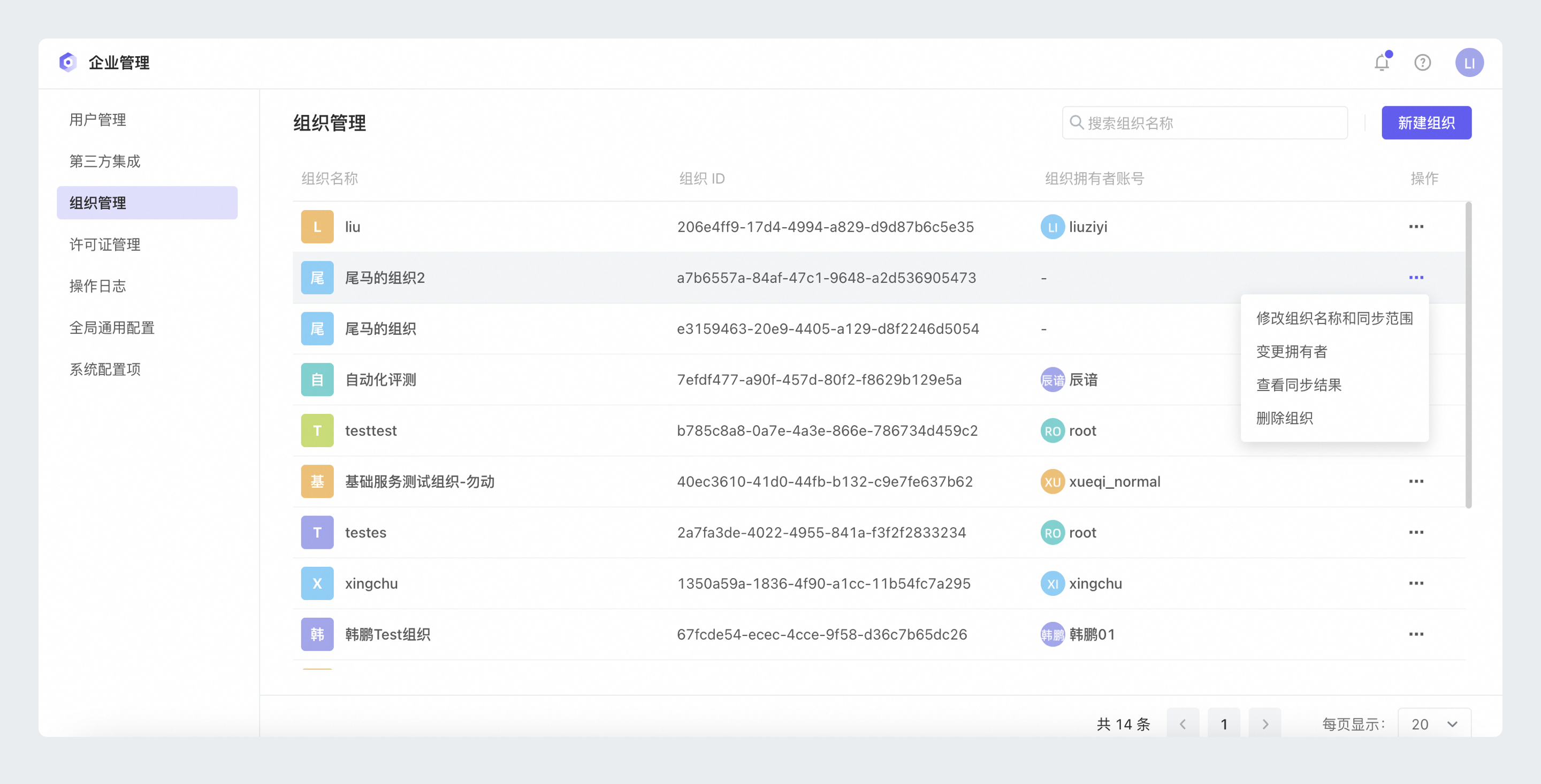Click organization ID 206e4ff9-17d4-4994-a829-d9d87b6c5e35
Screen dimensions: 1541x784
pyautogui.click(x=825, y=227)
